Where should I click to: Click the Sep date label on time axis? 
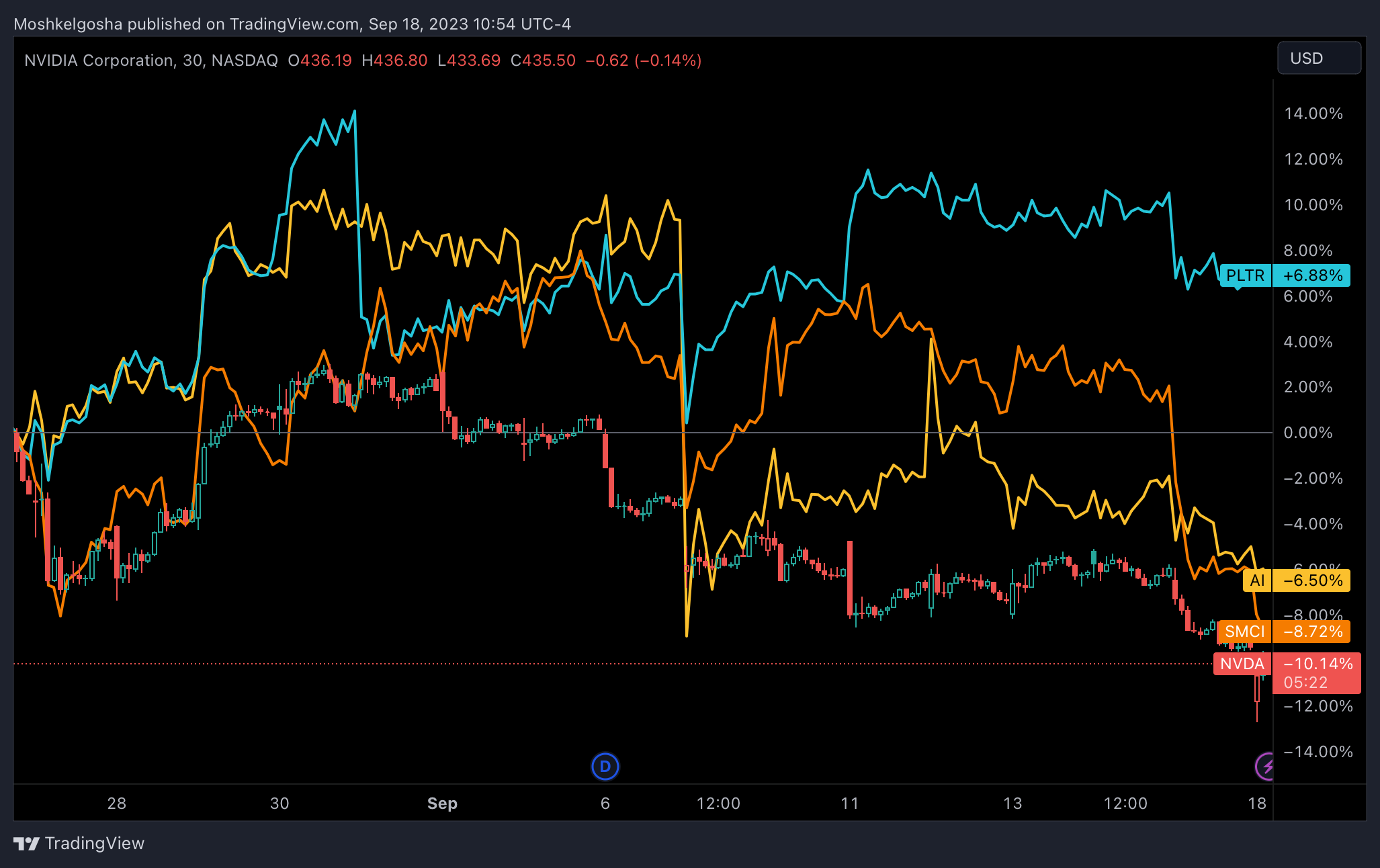coord(442,804)
